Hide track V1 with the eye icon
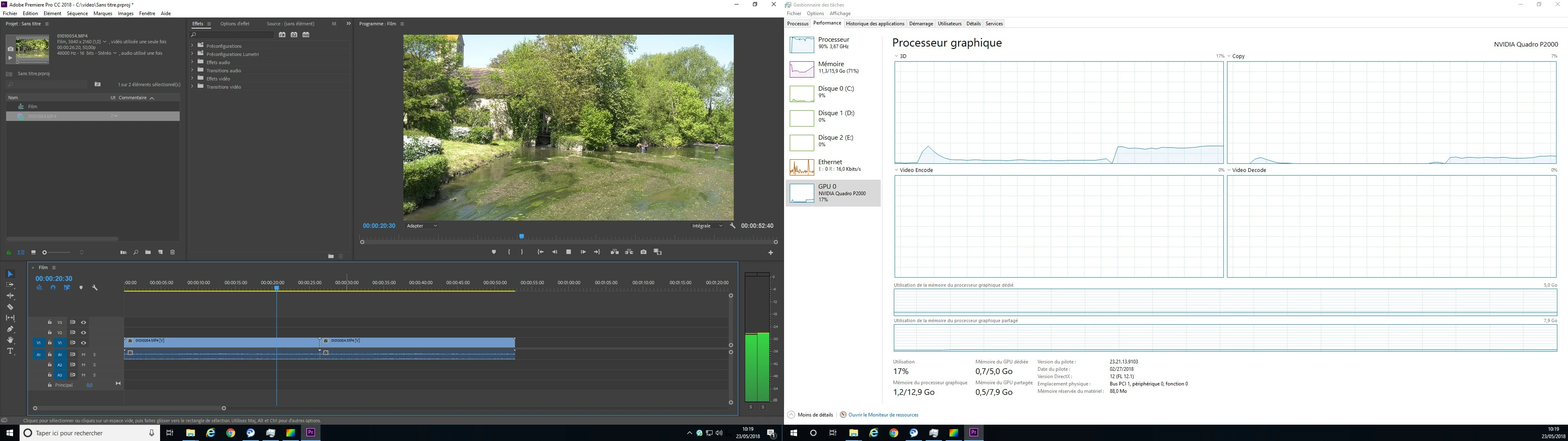The height and width of the screenshot is (441, 1568). click(x=83, y=343)
